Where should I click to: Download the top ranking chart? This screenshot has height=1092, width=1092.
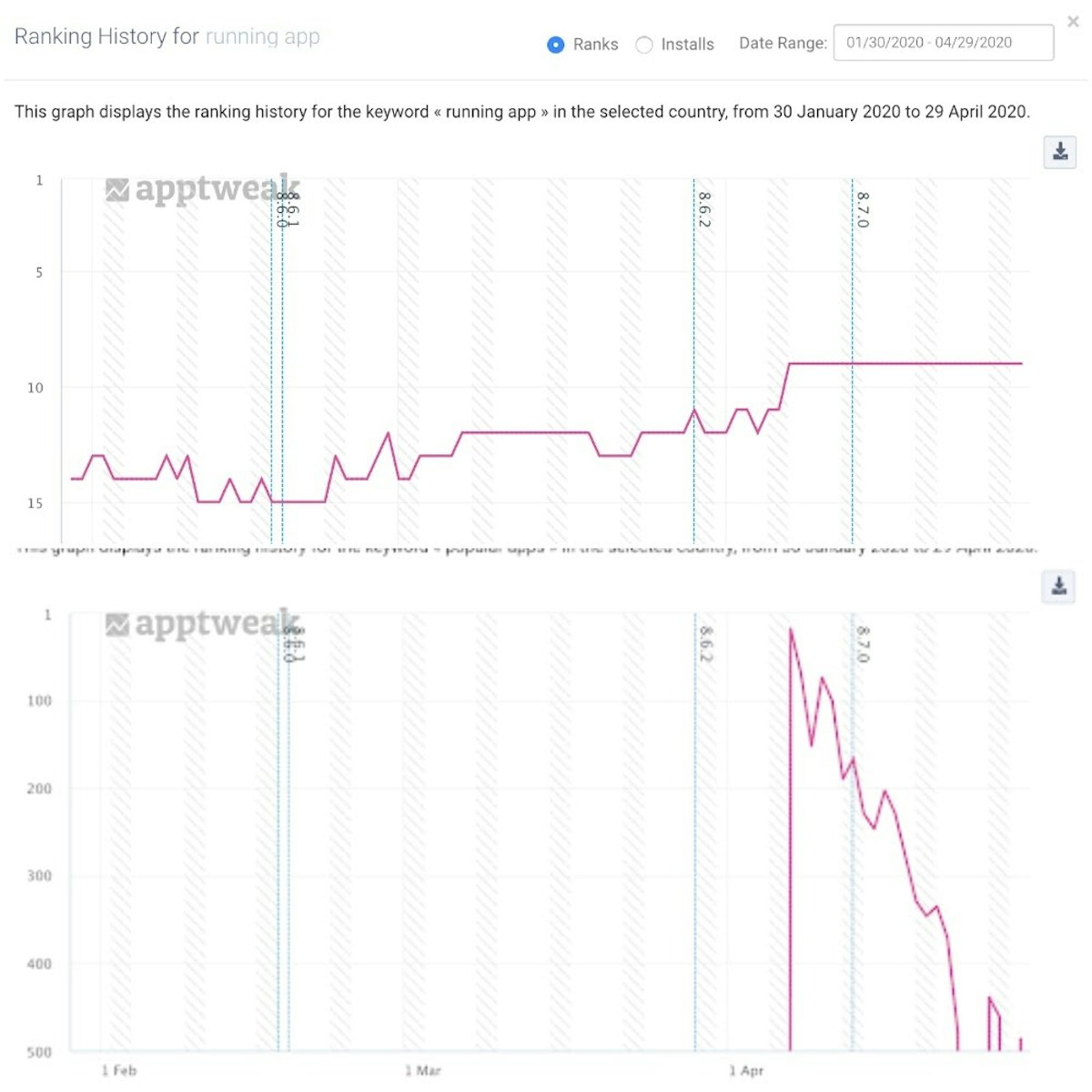coord(1060,152)
